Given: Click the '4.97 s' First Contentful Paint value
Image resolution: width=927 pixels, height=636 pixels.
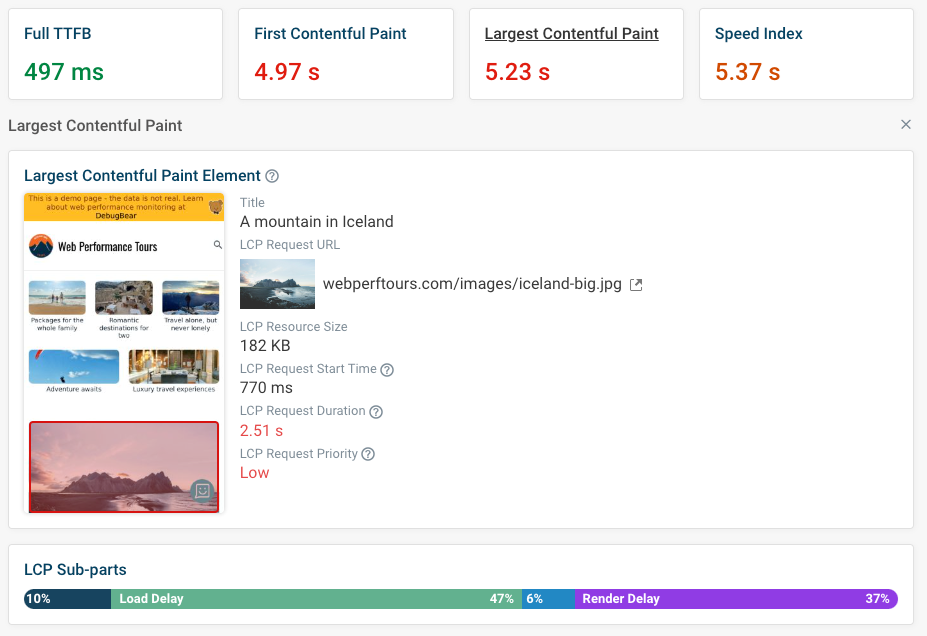Looking at the screenshot, I should pyautogui.click(x=287, y=72).
